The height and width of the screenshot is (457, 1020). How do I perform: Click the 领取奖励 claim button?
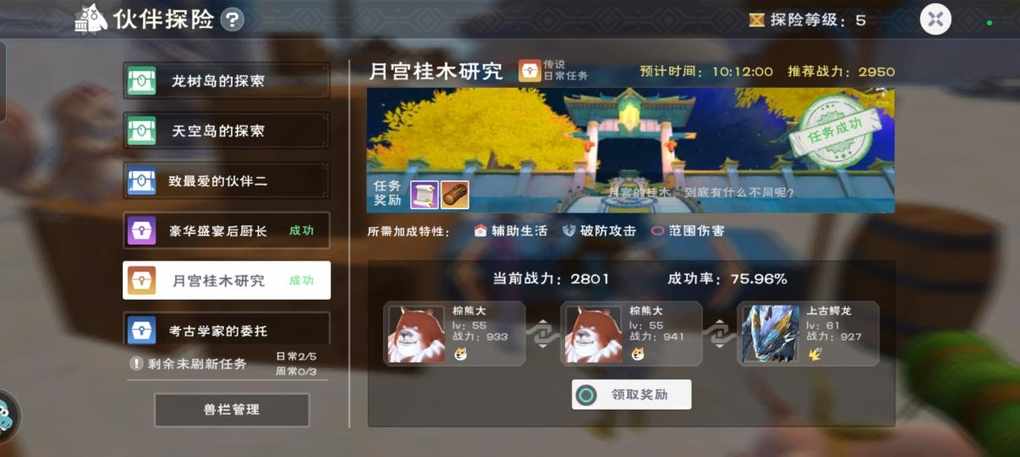point(632,395)
